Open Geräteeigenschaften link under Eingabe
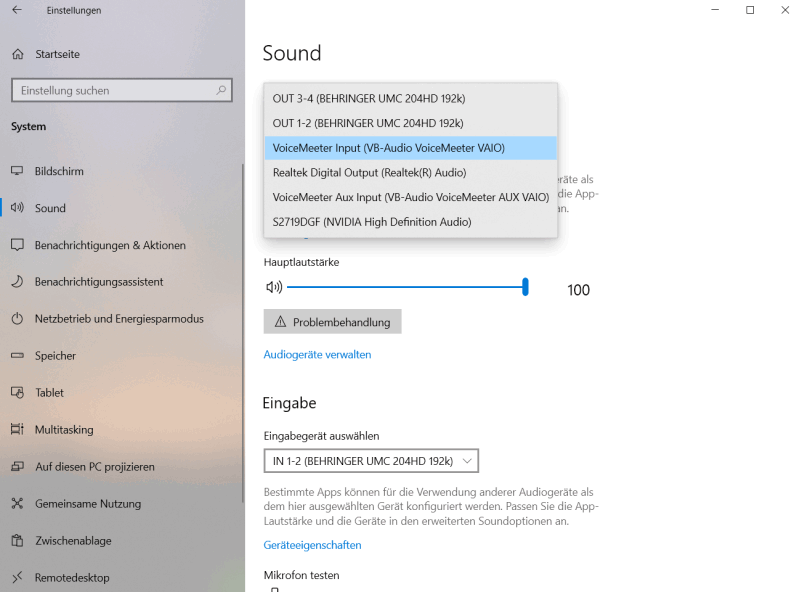Viewport: 800px width, 592px height. click(x=312, y=545)
